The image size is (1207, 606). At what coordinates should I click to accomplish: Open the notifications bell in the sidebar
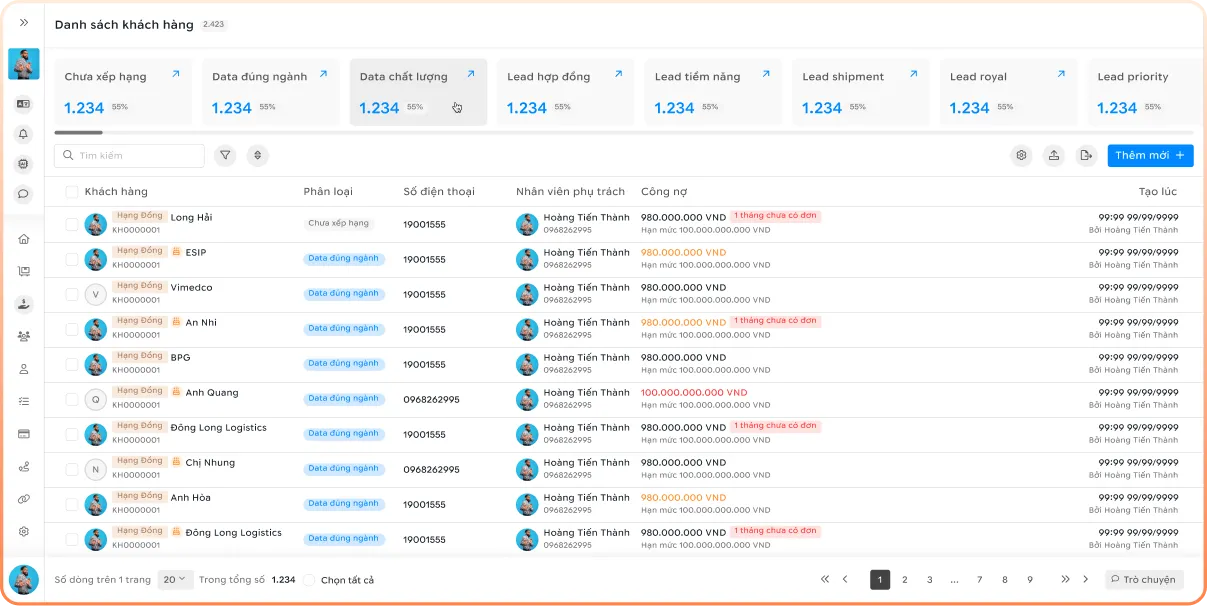[x=24, y=134]
